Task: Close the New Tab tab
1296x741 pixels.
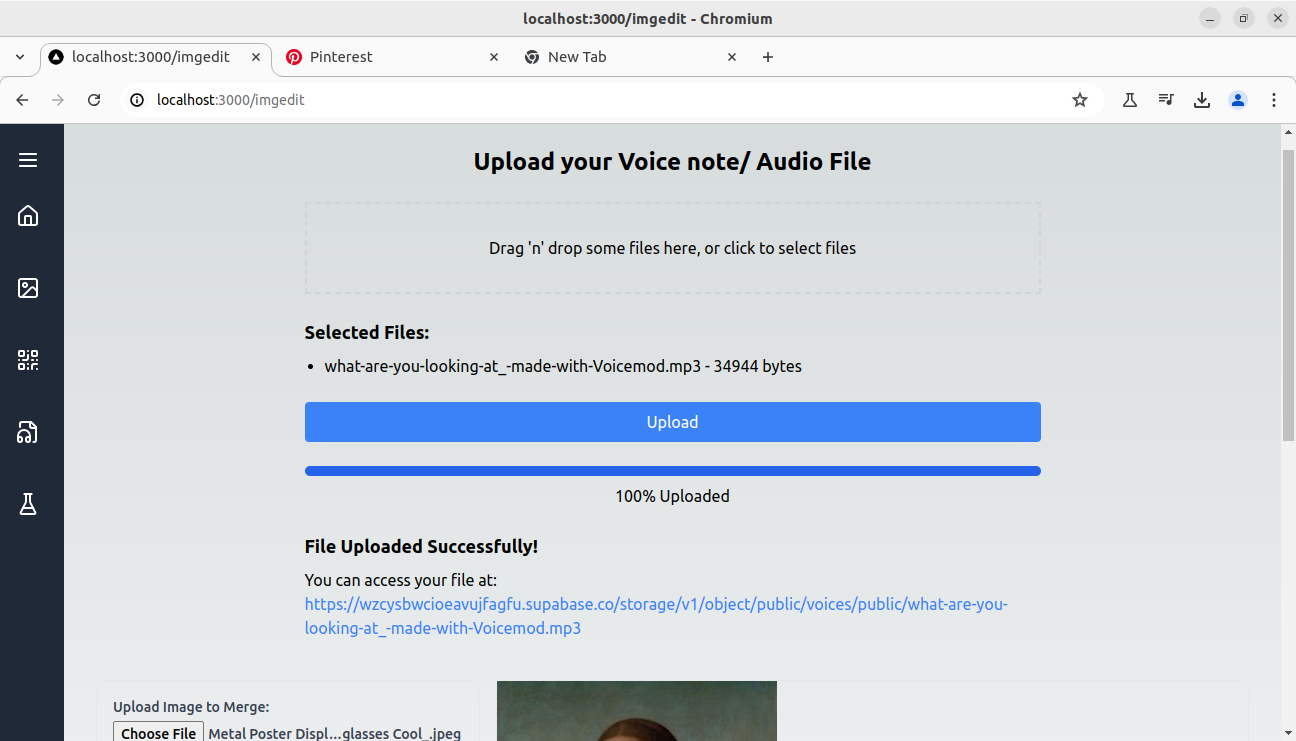Action: (x=732, y=57)
